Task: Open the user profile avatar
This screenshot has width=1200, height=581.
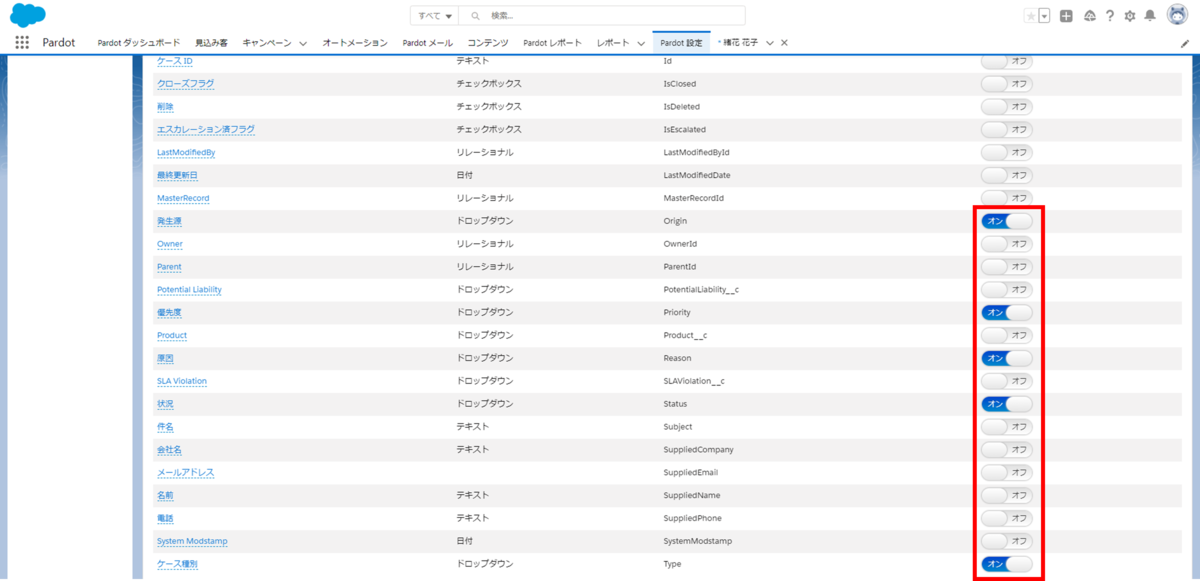Action: 1177,16
